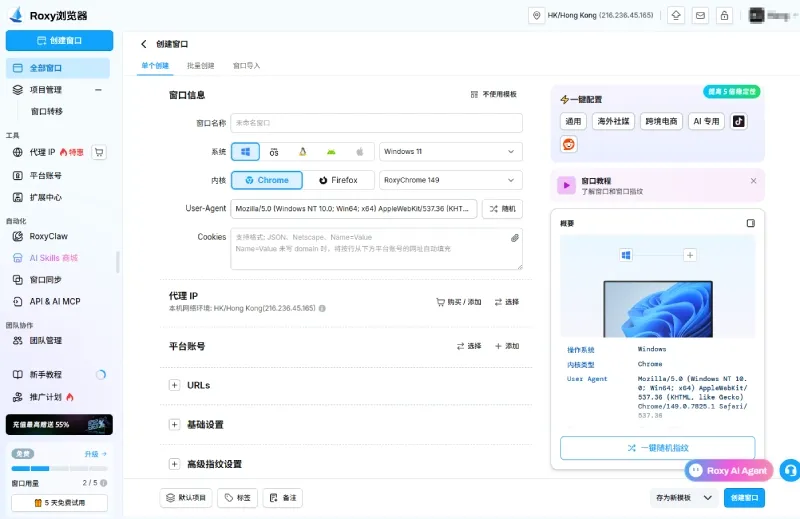Select the macOS system icon
This screenshot has height=519, width=800.
click(x=274, y=152)
